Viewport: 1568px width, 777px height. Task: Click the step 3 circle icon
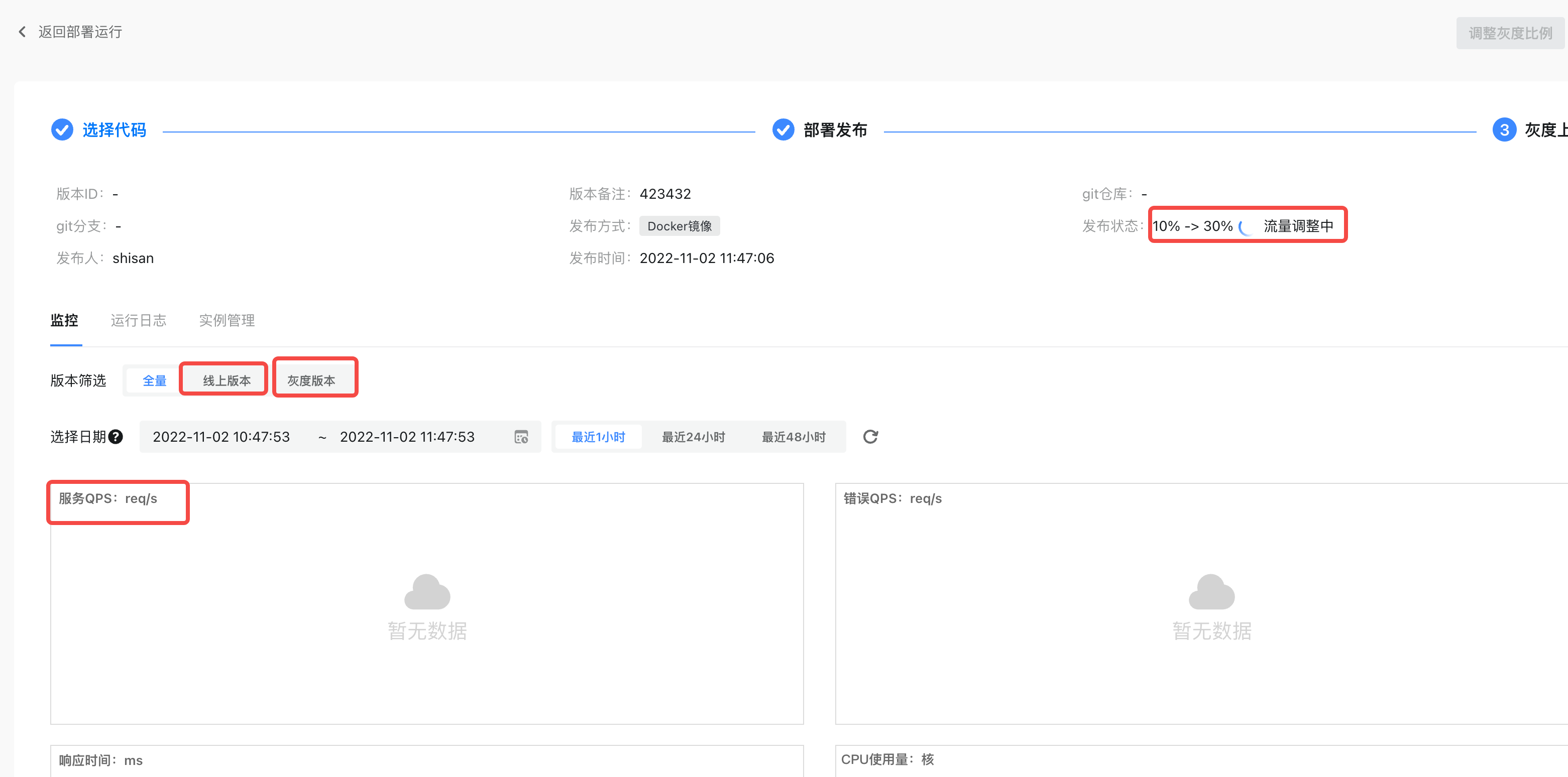point(1504,129)
